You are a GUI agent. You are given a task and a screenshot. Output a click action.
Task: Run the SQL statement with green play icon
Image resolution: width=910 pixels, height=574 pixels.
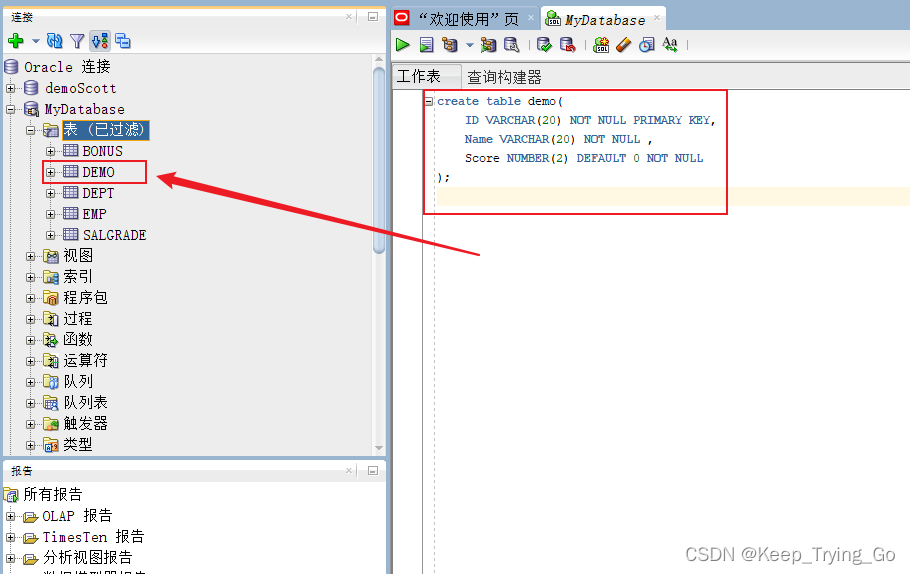(402, 45)
